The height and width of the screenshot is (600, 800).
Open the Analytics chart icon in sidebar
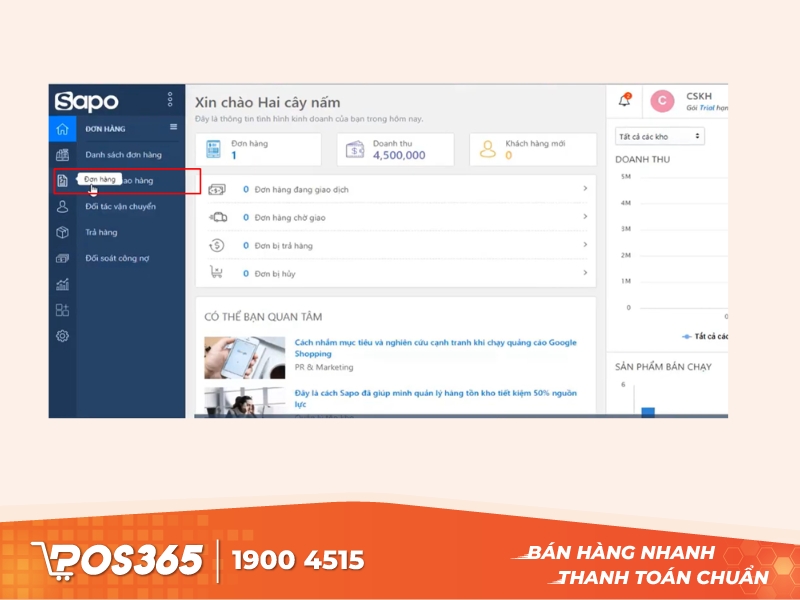(x=64, y=284)
